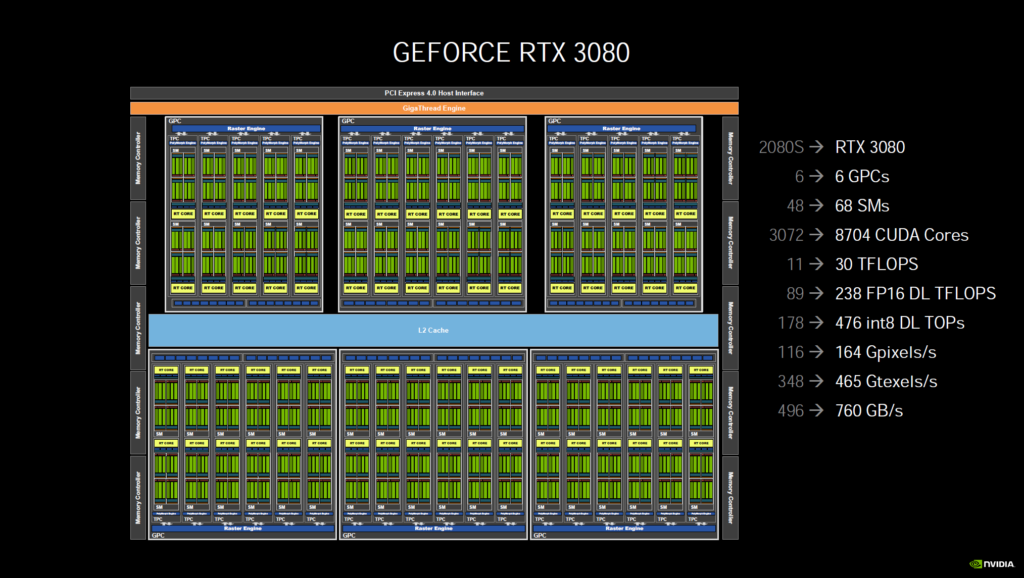This screenshot has width=1024, height=578.
Task: Select the 238 FP16 DL TFLOPS text
Action: pos(915,293)
